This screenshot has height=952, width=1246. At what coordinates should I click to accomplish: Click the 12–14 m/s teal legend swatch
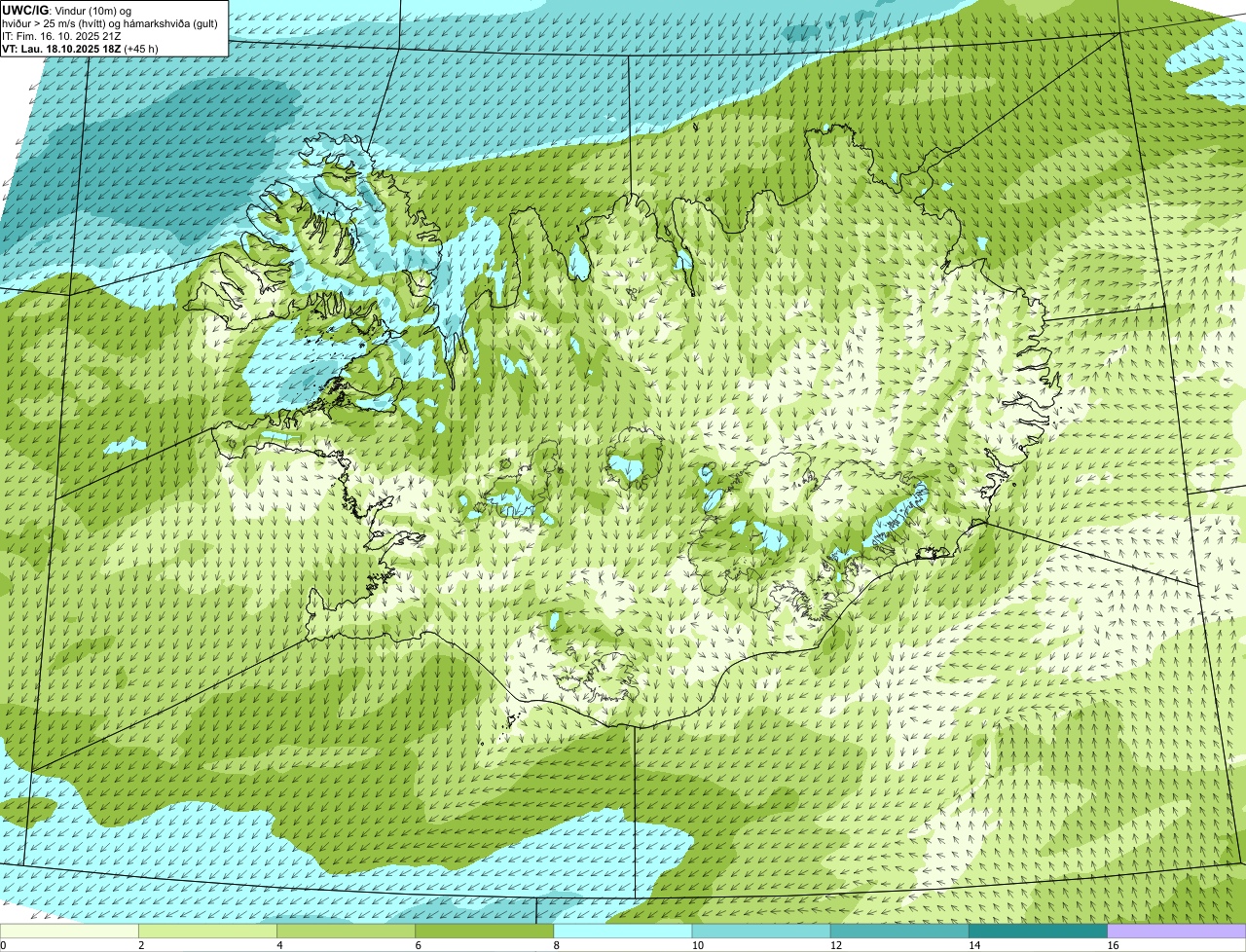pos(899,931)
